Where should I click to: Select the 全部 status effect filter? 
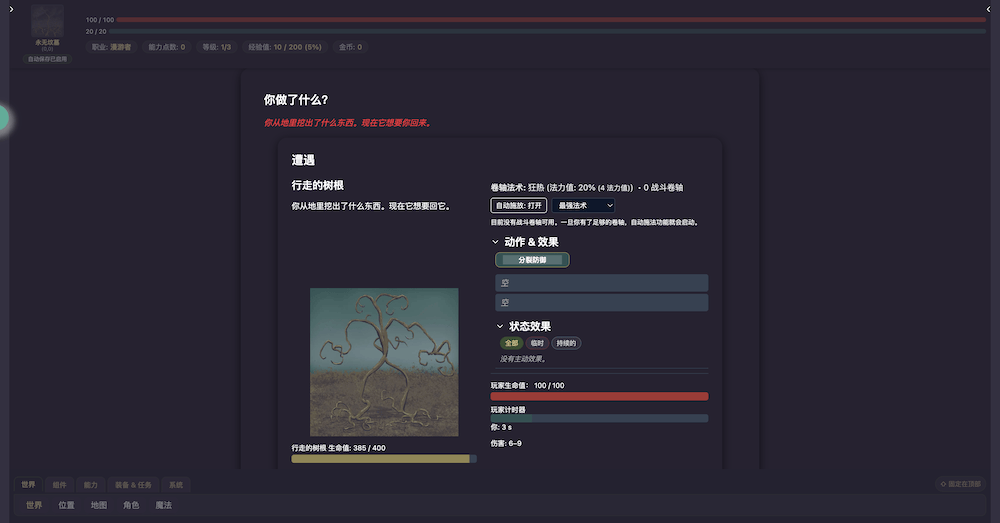511,343
